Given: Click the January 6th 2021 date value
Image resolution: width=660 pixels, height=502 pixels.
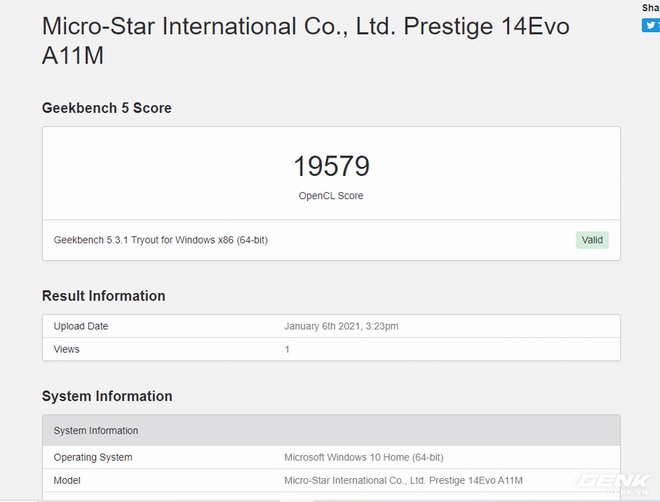Looking at the screenshot, I should tap(342, 326).
